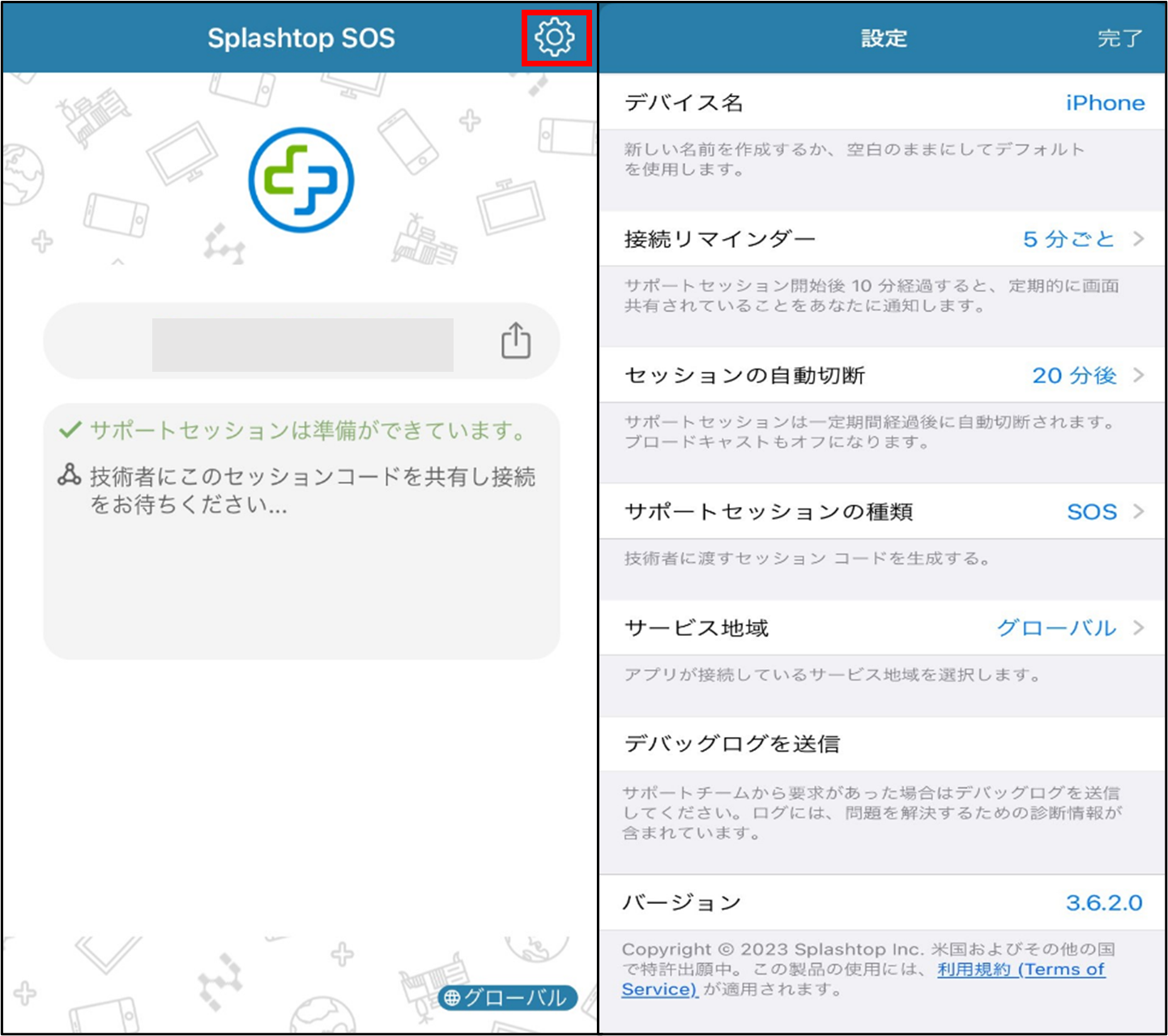Open セッションの自動切断 setting row

point(882,375)
